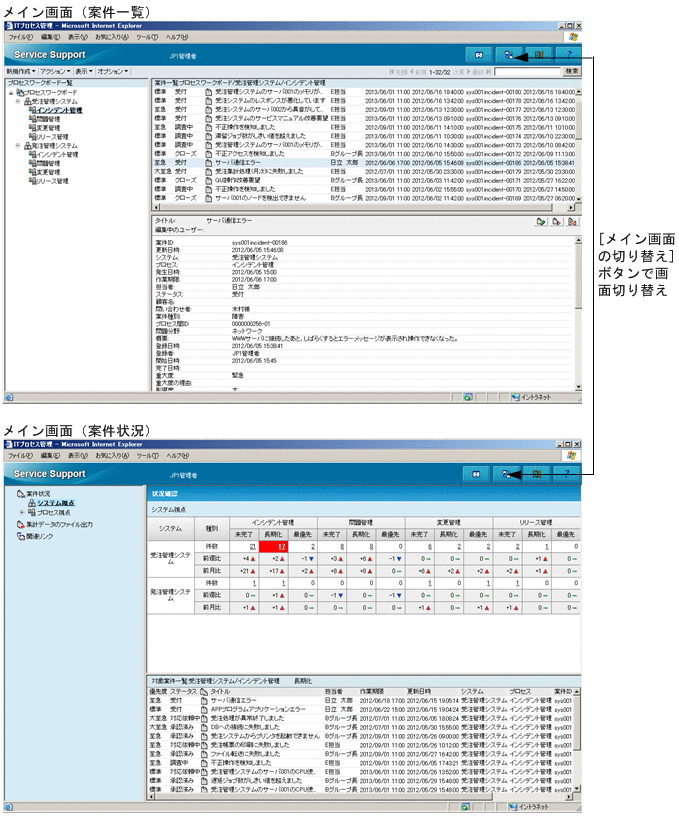Open 集計データのファイル出力 in left pane
Viewport: 679px width, 816px height.
coord(59,525)
